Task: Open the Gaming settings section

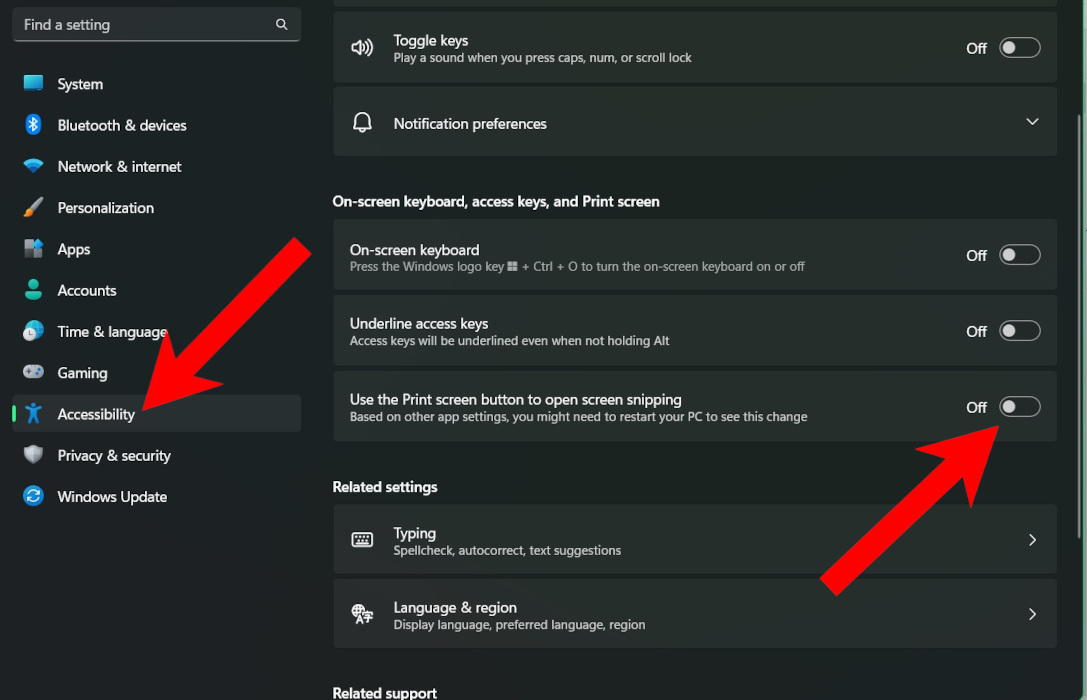Action: (x=84, y=372)
